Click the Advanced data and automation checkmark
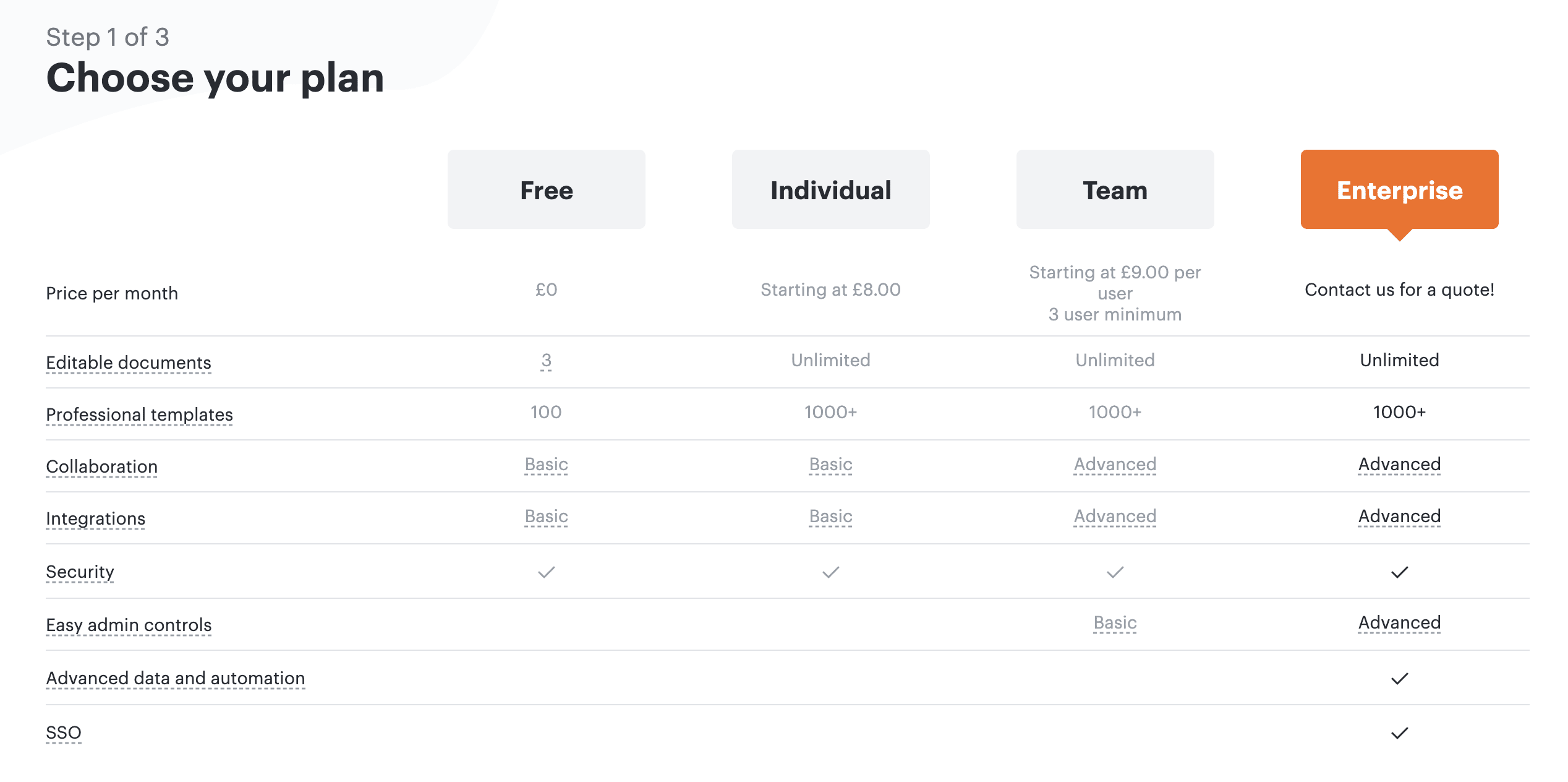This screenshot has width=1568, height=782. (x=1399, y=679)
